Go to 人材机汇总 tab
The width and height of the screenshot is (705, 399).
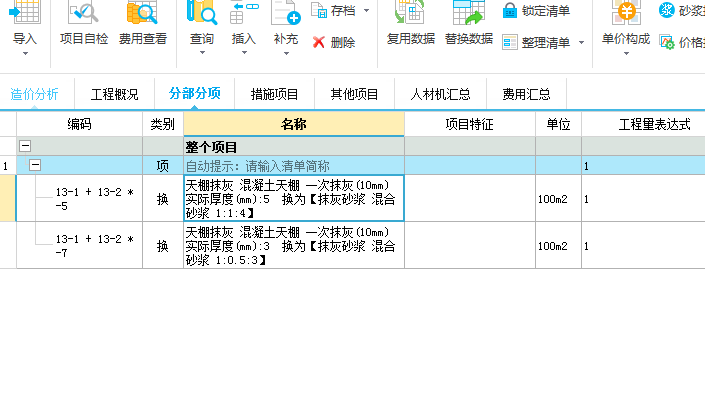click(x=440, y=94)
